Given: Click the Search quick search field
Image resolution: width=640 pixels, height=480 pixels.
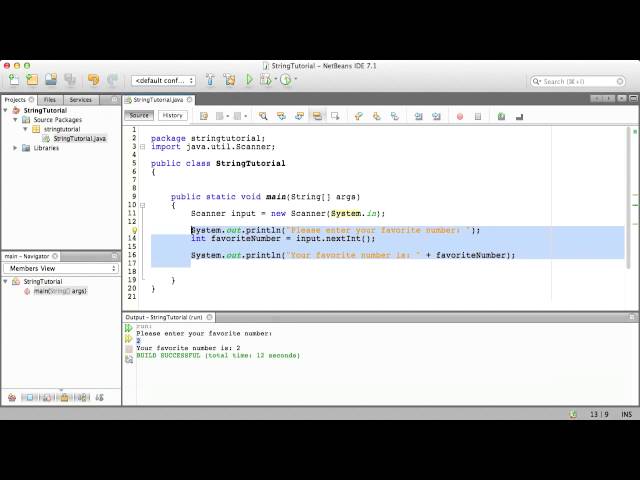Looking at the screenshot, I should coord(578,82).
